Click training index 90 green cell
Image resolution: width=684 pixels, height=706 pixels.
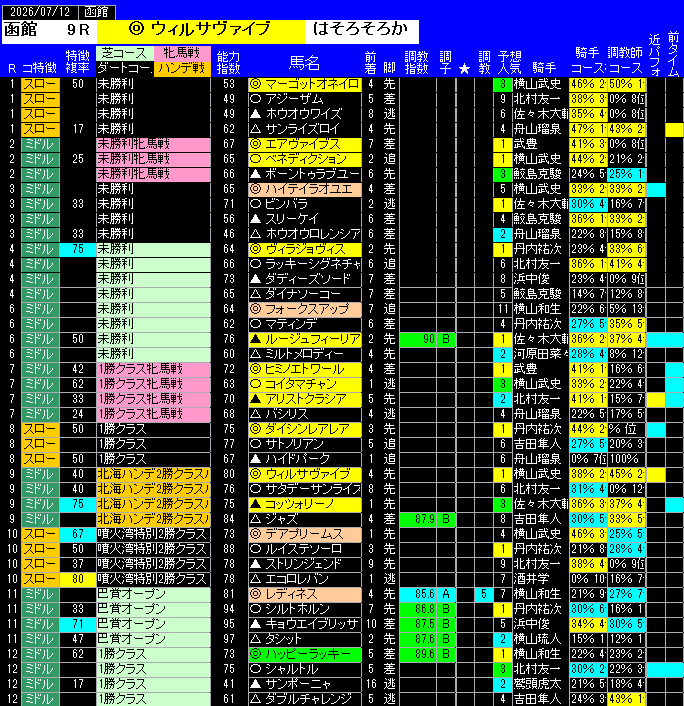coord(418,339)
